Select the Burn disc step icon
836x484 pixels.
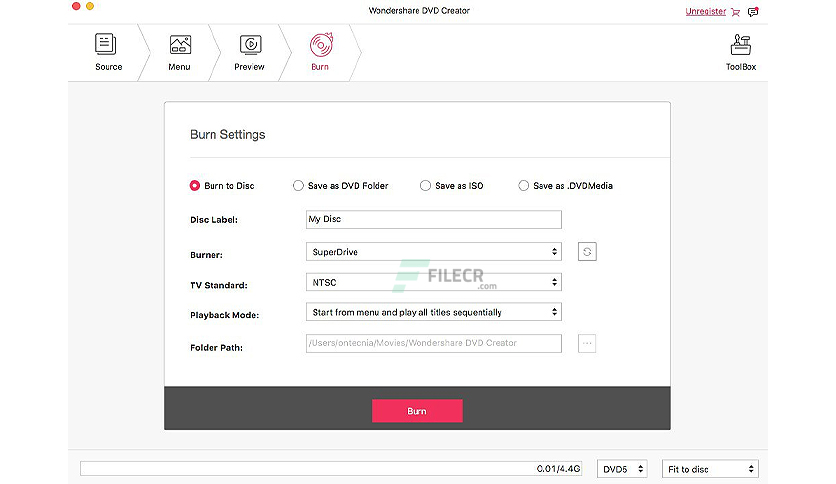tap(321, 45)
